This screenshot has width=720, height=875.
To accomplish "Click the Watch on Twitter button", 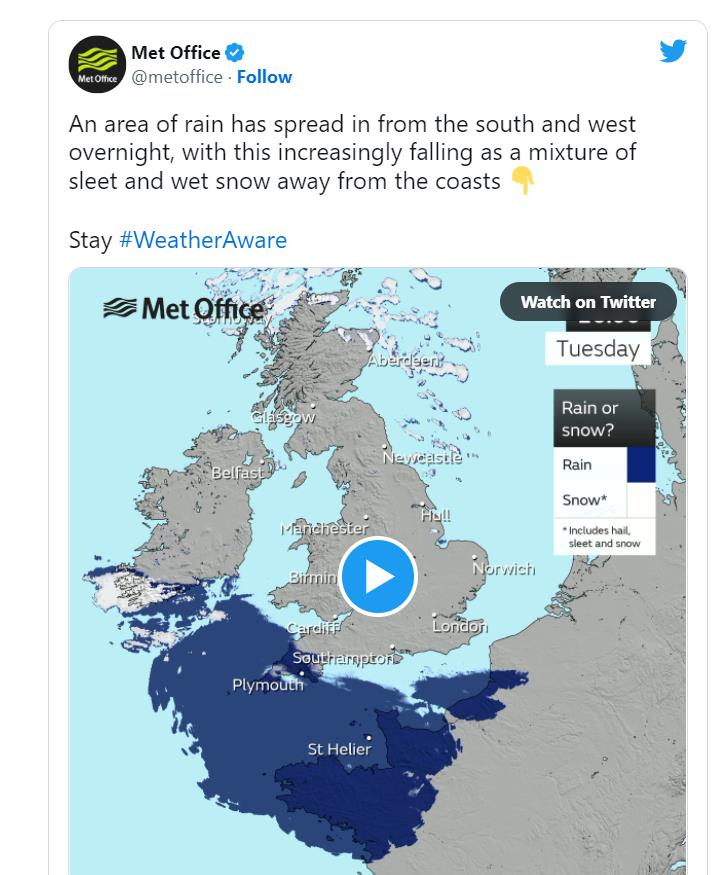I will click(588, 302).
